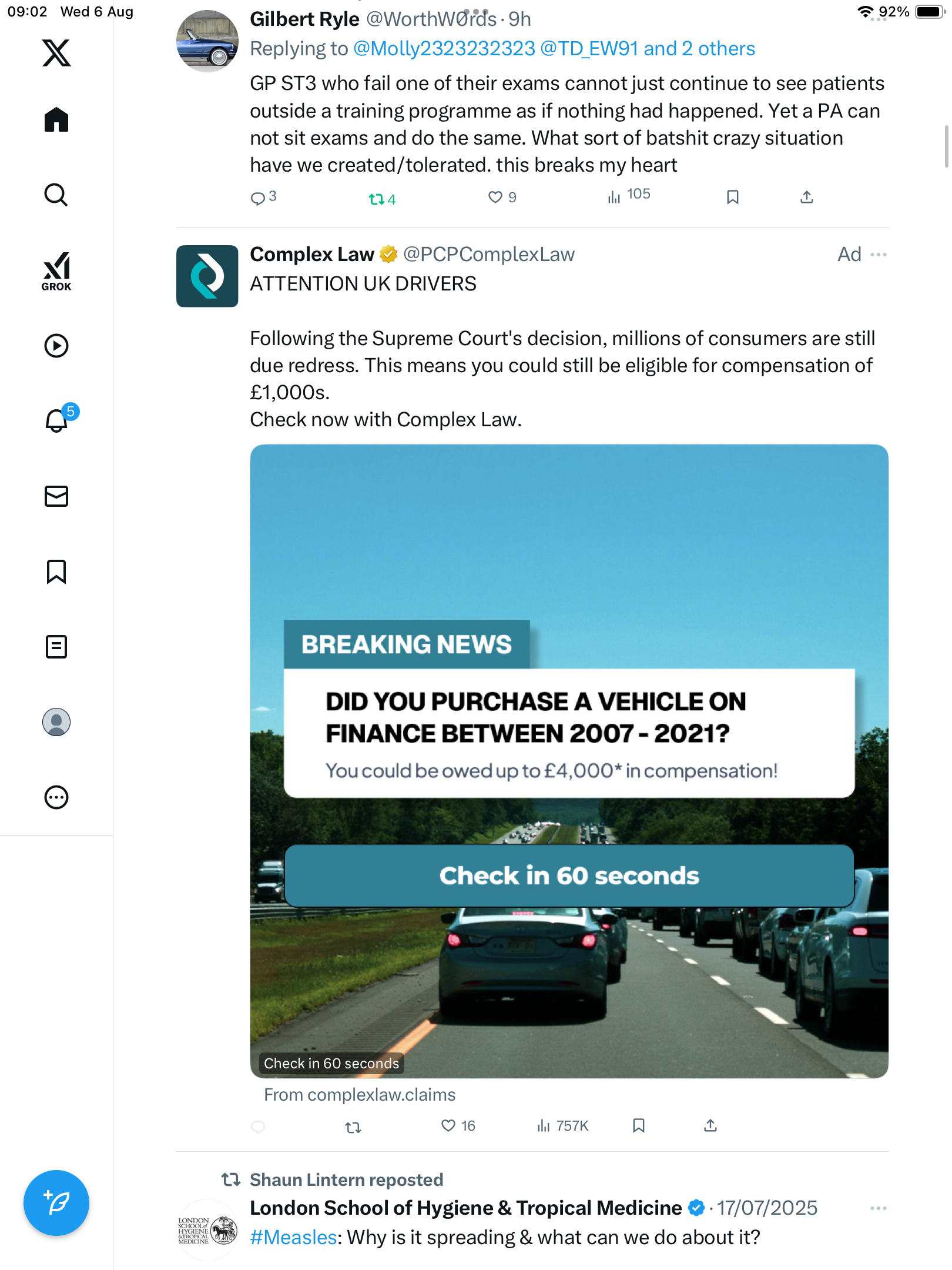Open Lists icon in sidebar
952x1270 pixels.
click(56, 647)
